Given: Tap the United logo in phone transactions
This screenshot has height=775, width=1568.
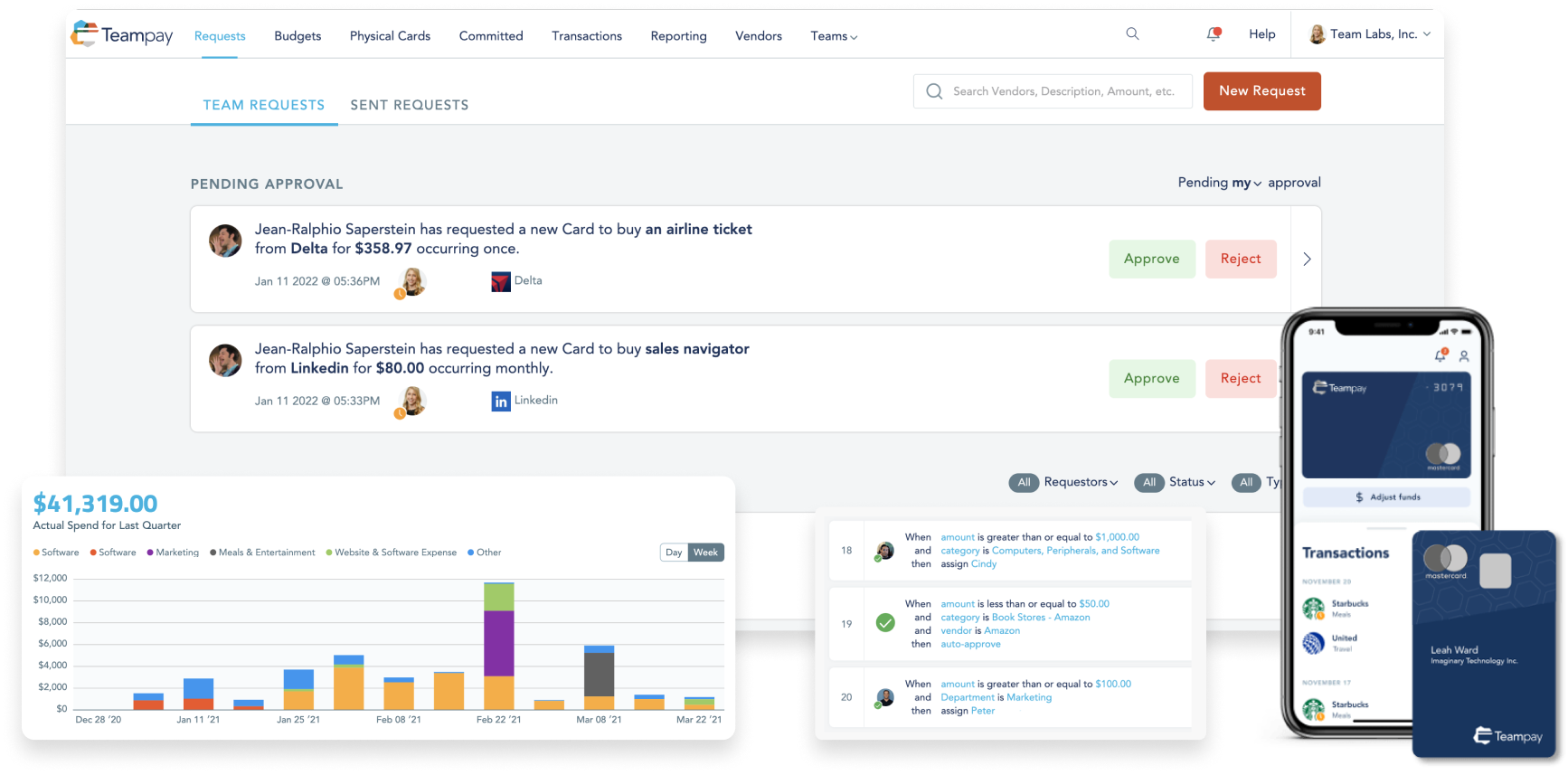Looking at the screenshot, I should (x=1314, y=643).
